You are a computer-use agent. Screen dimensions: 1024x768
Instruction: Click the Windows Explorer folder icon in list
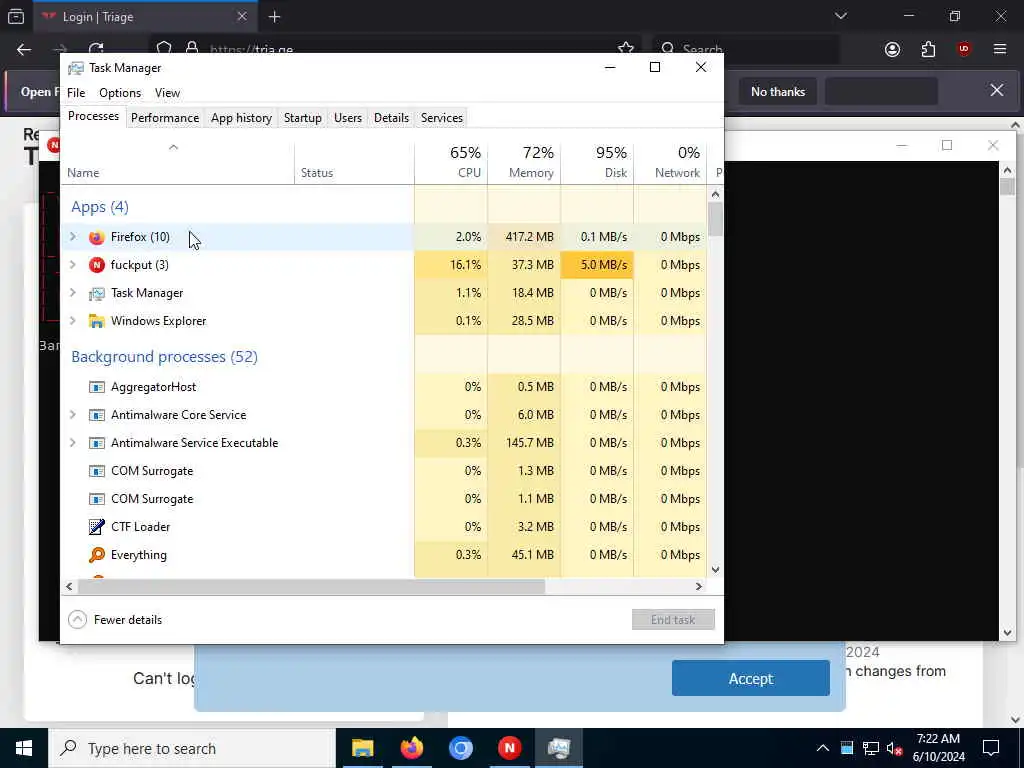(97, 321)
